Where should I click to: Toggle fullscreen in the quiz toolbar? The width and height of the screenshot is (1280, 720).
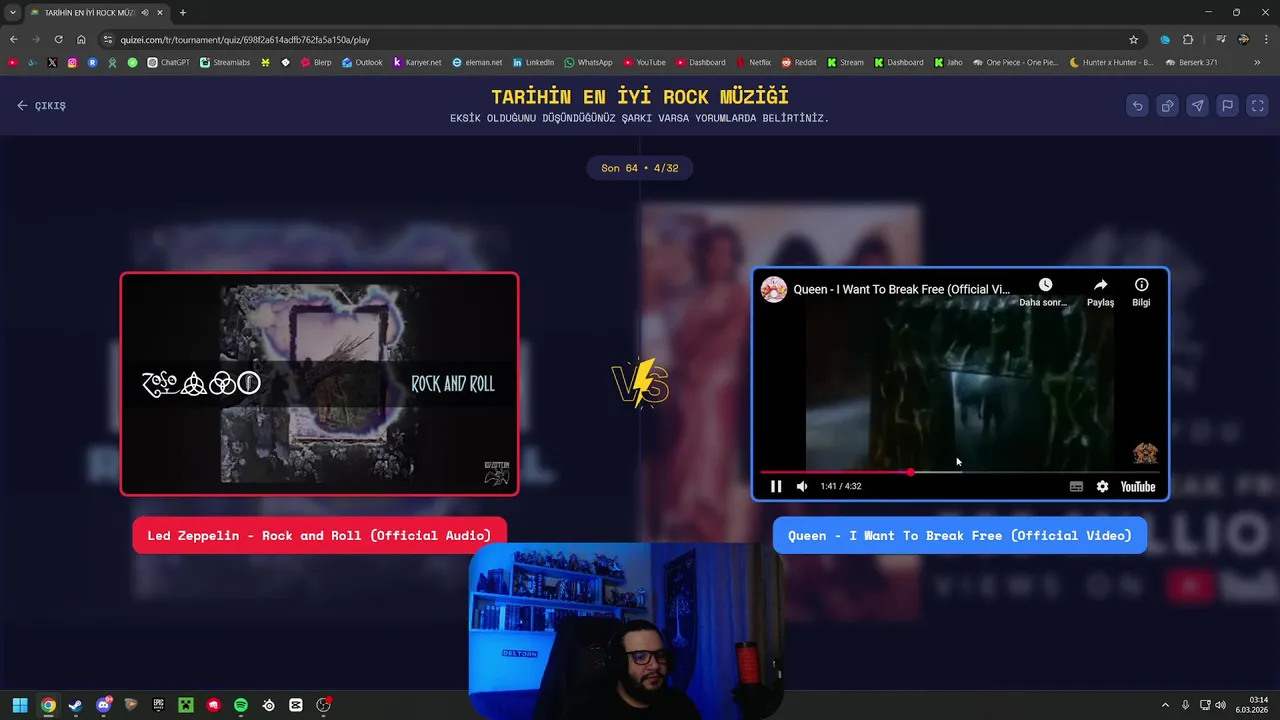[1258, 106]
